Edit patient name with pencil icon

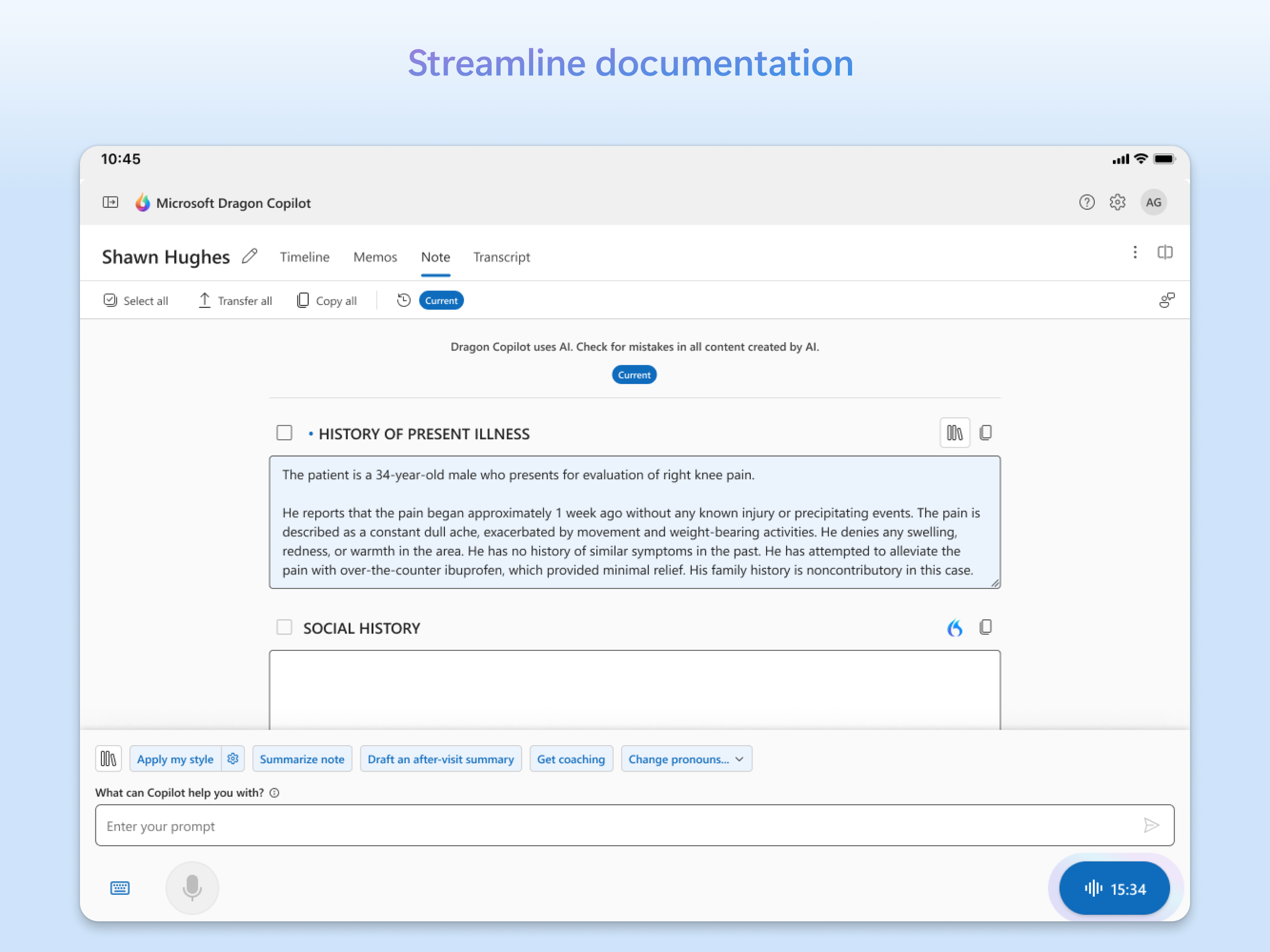[249, 256]
